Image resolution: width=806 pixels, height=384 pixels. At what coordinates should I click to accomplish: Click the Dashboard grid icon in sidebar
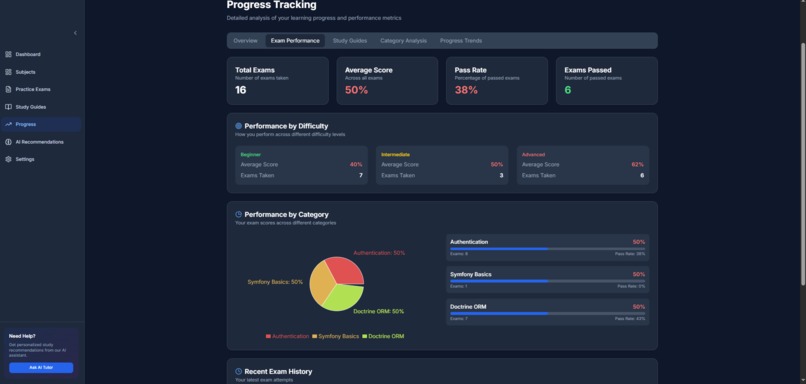pyautogui.click(x=8, y=54)
